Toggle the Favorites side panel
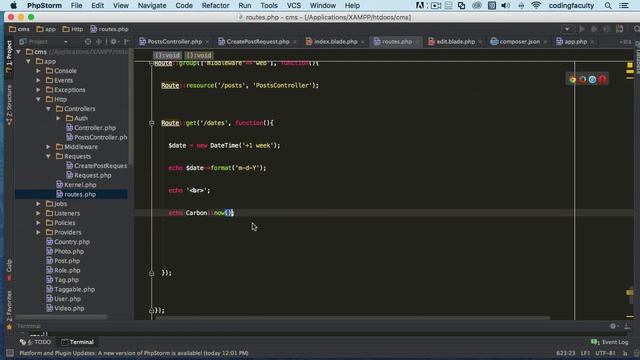 click(x=9, y=310)
